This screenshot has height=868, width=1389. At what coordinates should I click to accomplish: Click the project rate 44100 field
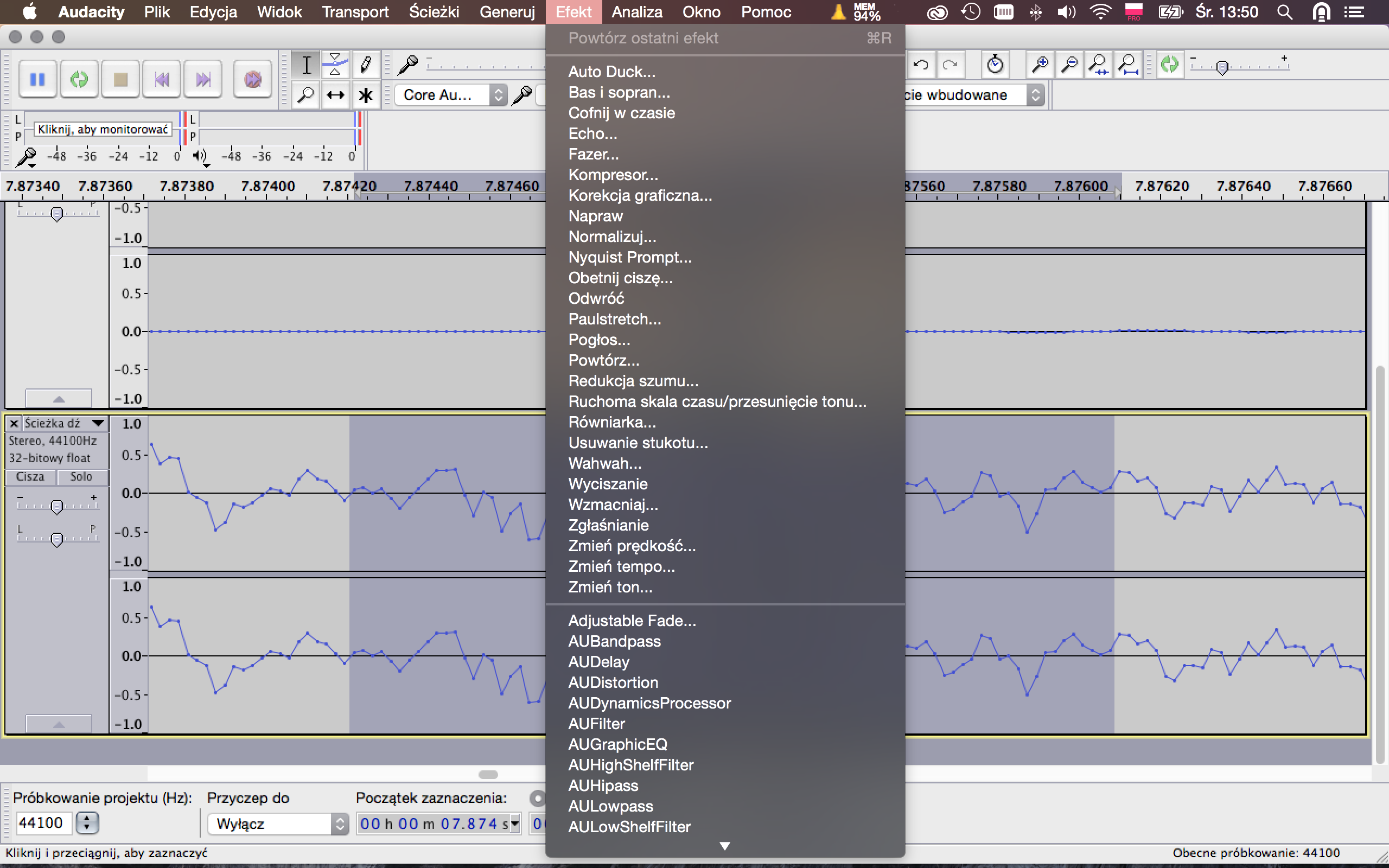coord(43,822)
